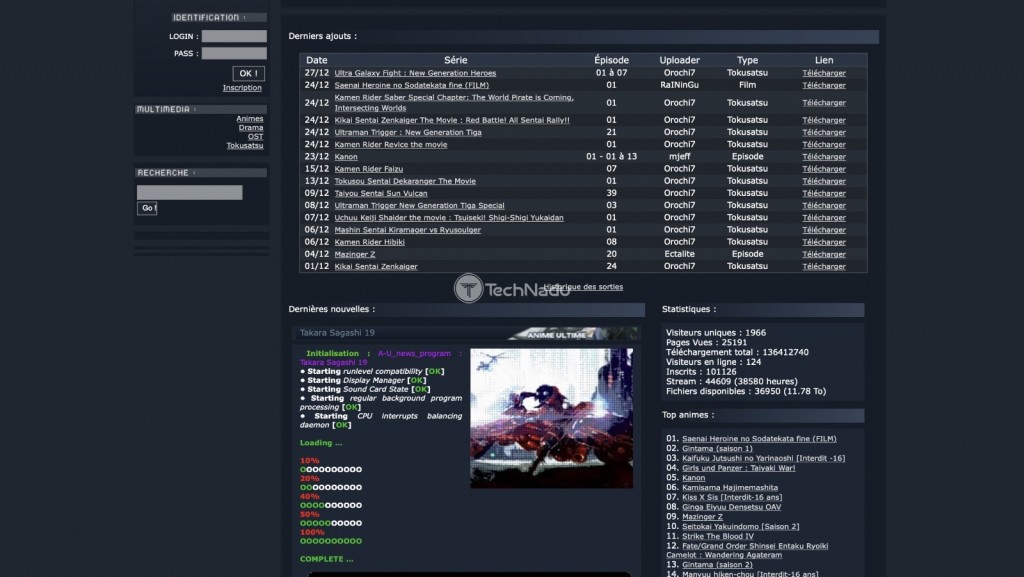Open Kamisama Hajimemashita in Top animes

pyautogui.click(x=730, y=488)
